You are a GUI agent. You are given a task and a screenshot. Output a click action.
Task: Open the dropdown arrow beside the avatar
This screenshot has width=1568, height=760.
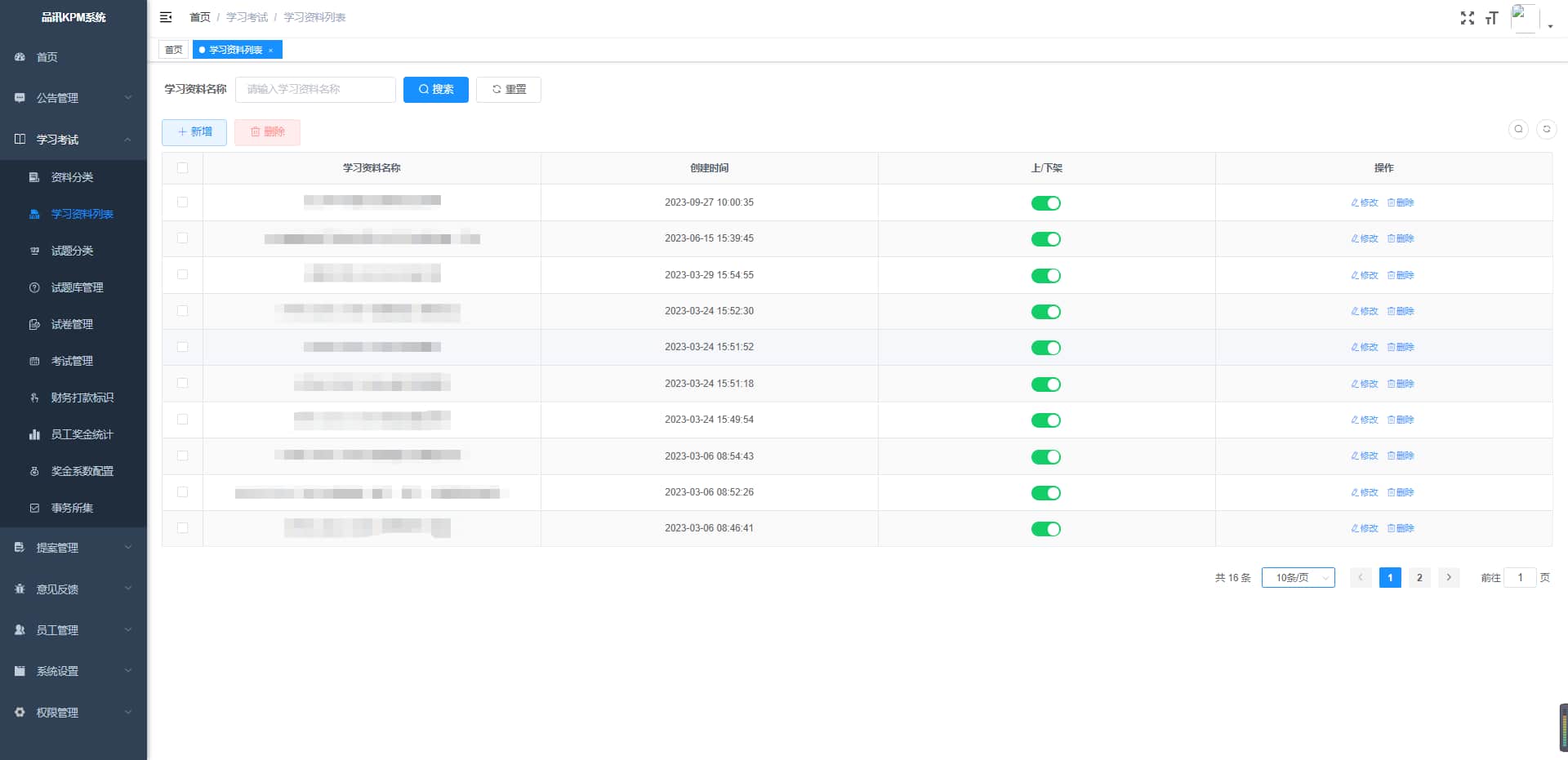[x=1550, y=26]
